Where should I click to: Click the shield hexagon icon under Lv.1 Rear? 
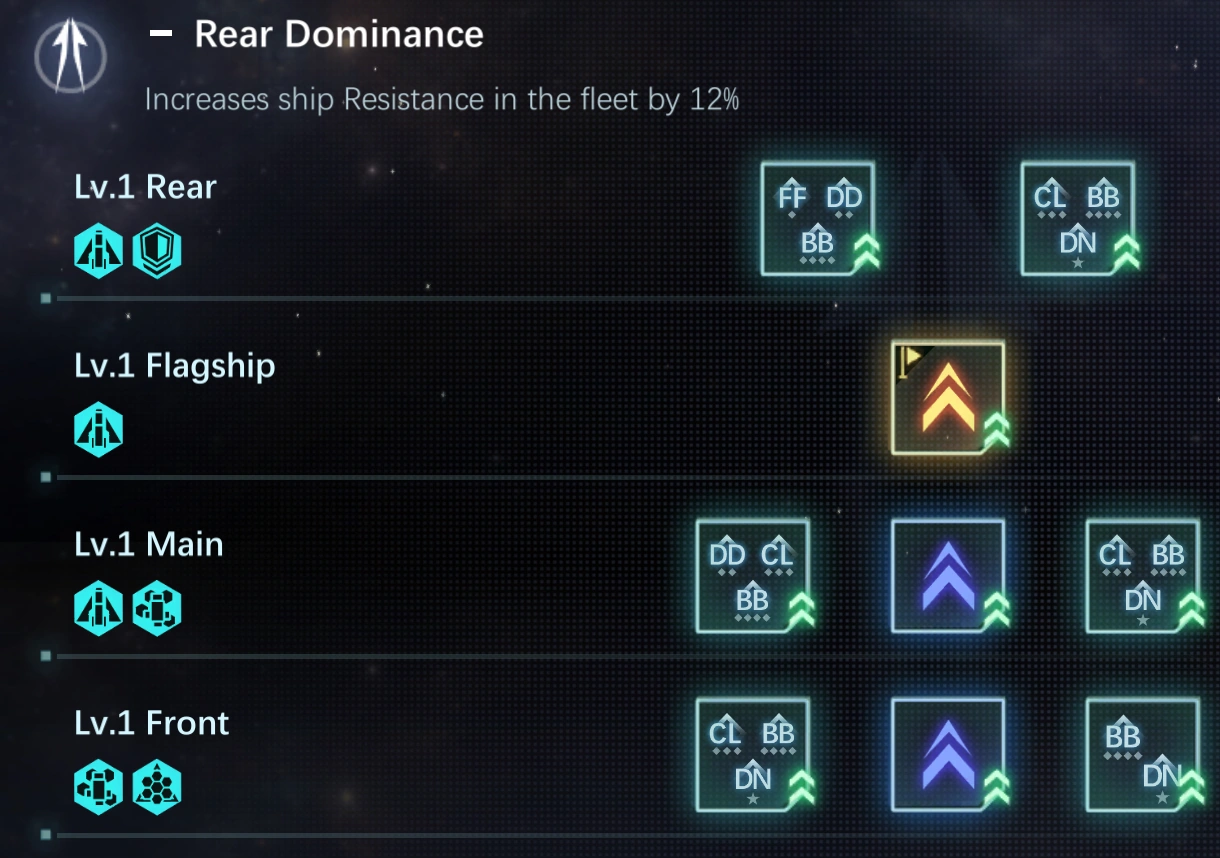coord(157,252)
